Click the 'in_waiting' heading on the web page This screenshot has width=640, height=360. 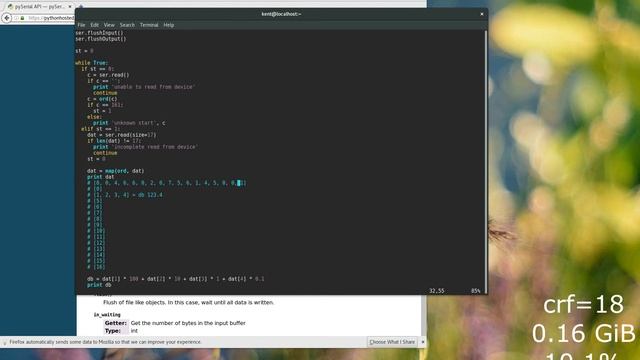coord(107,315)
